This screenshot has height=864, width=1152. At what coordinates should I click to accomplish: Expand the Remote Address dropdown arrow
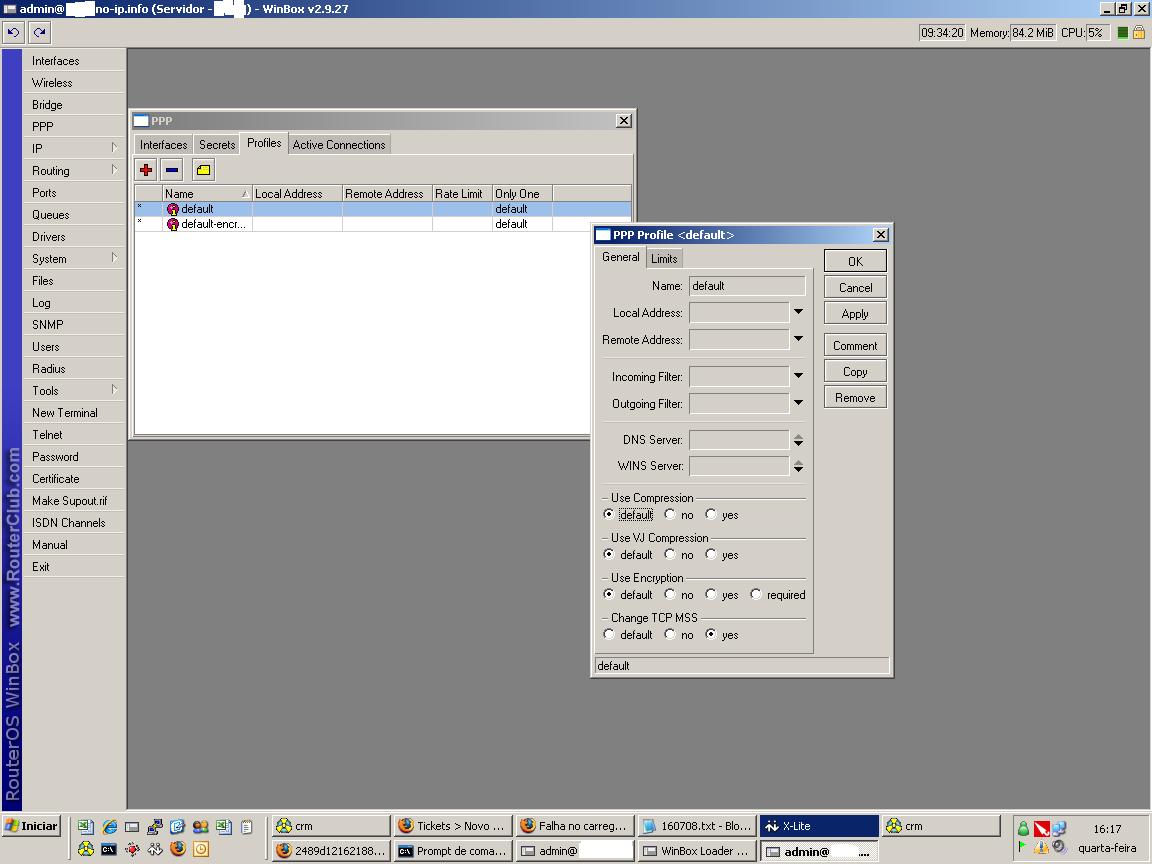(x=798, y=339)
